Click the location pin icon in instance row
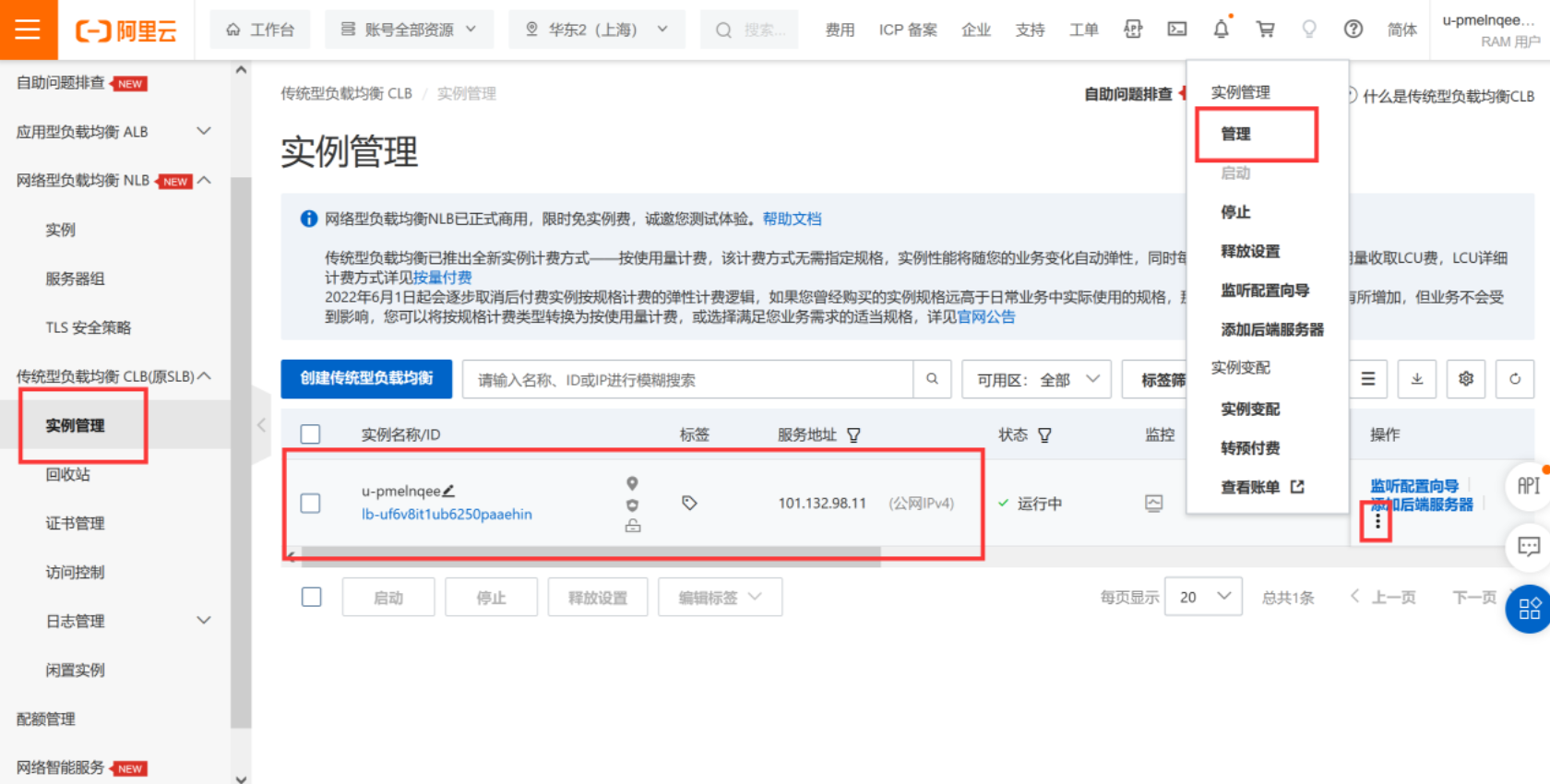Screen dimensions: 1550x784 [632, 483]
